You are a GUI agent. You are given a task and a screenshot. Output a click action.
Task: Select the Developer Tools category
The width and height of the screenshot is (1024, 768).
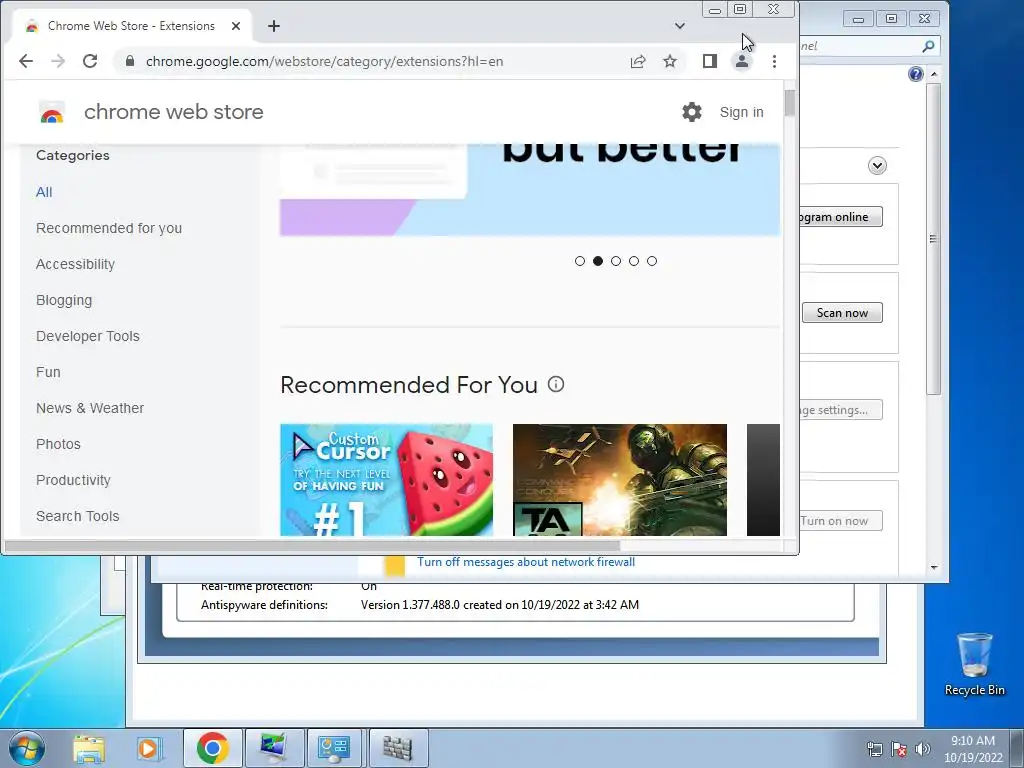[88, 336]
